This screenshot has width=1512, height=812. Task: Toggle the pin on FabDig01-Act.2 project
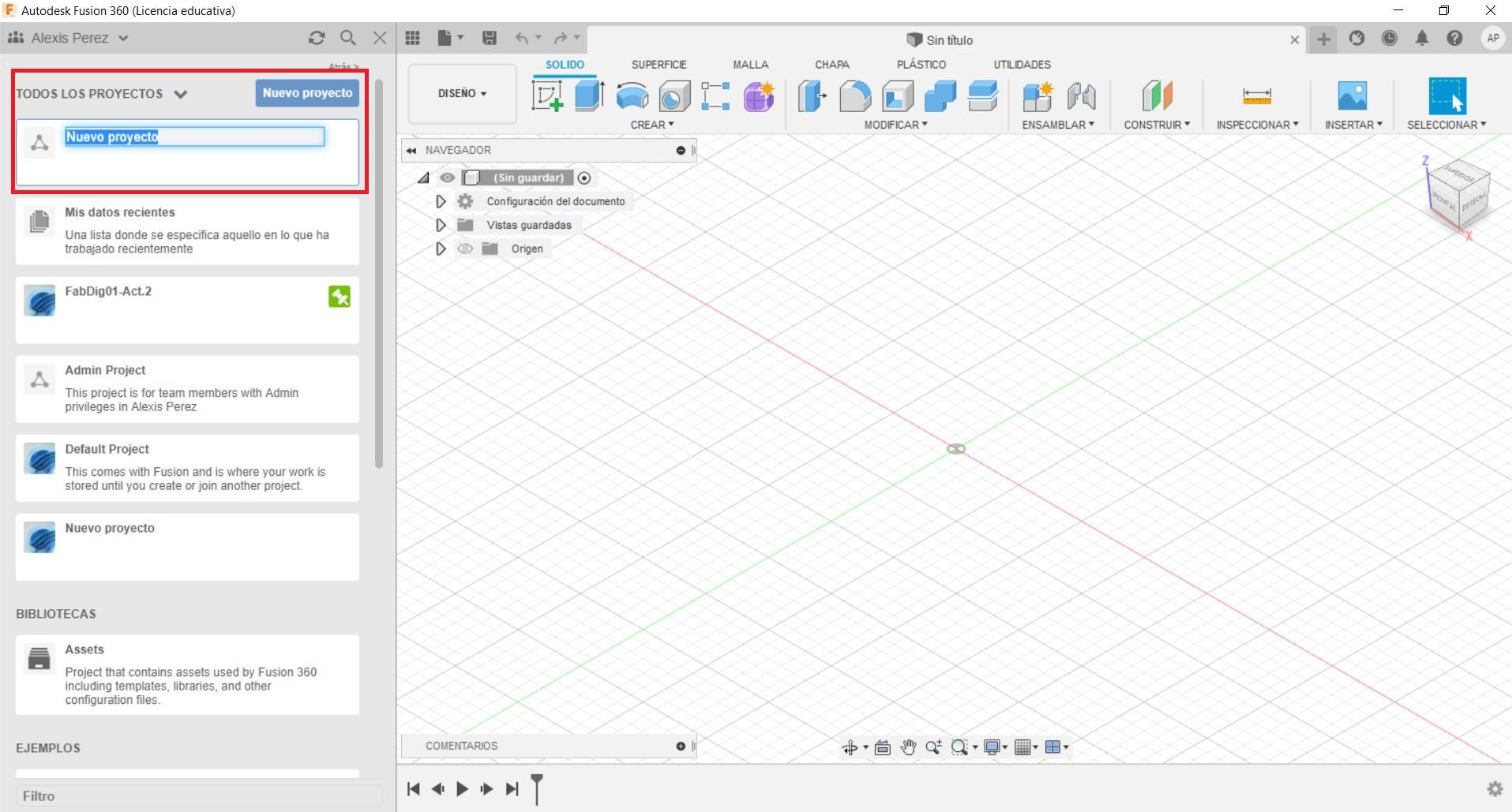340,297
